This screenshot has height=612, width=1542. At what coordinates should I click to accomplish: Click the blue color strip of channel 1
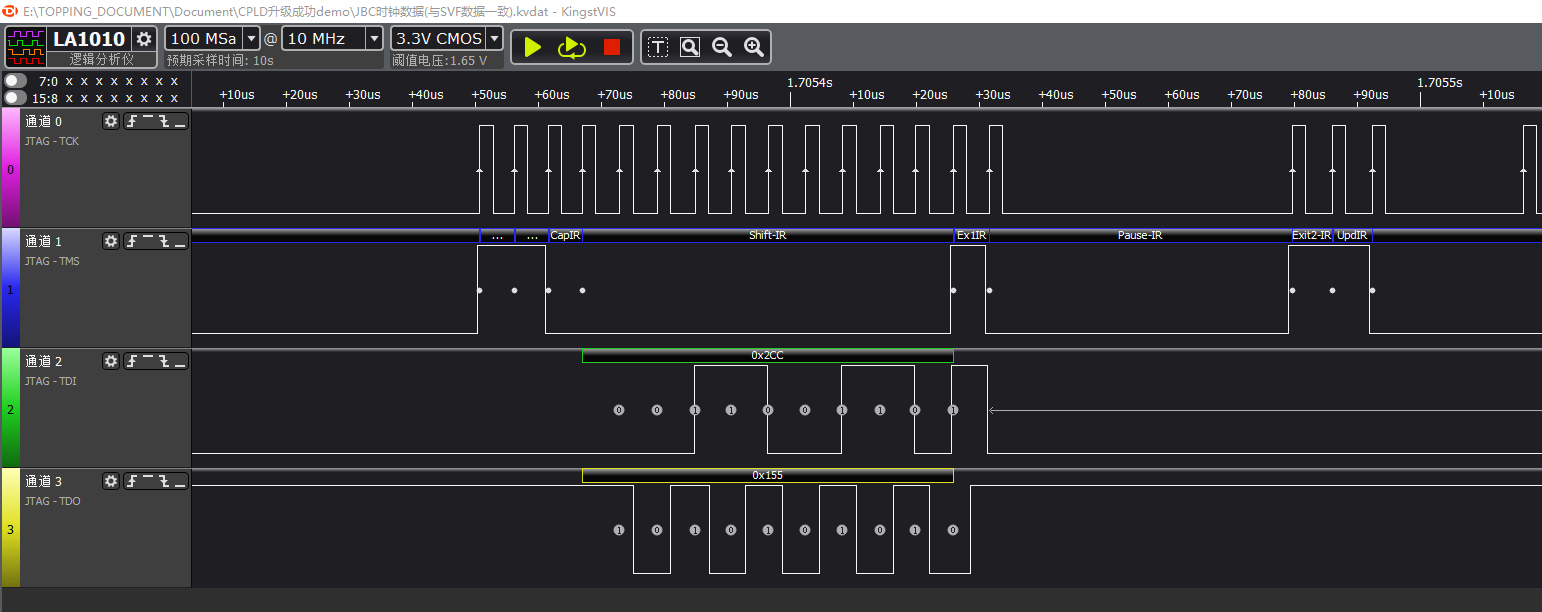(10, 289)
